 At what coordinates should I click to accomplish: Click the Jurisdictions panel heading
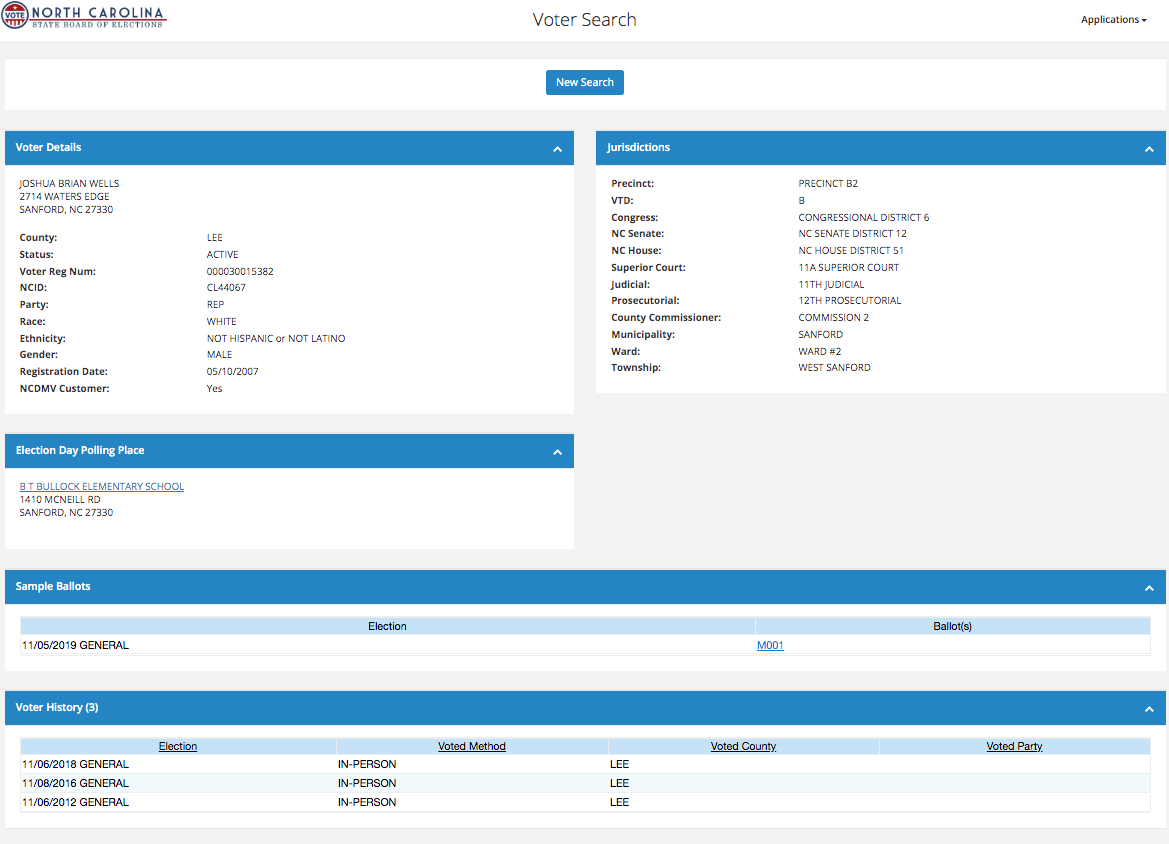[x=638, y=148]
